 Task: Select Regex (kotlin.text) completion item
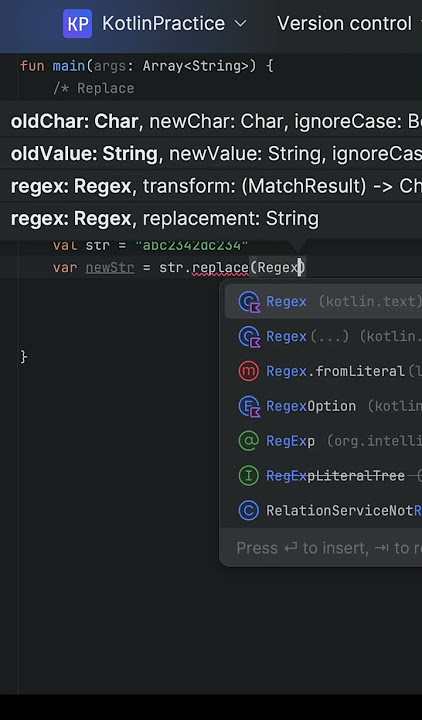click(x=323, y=302)
